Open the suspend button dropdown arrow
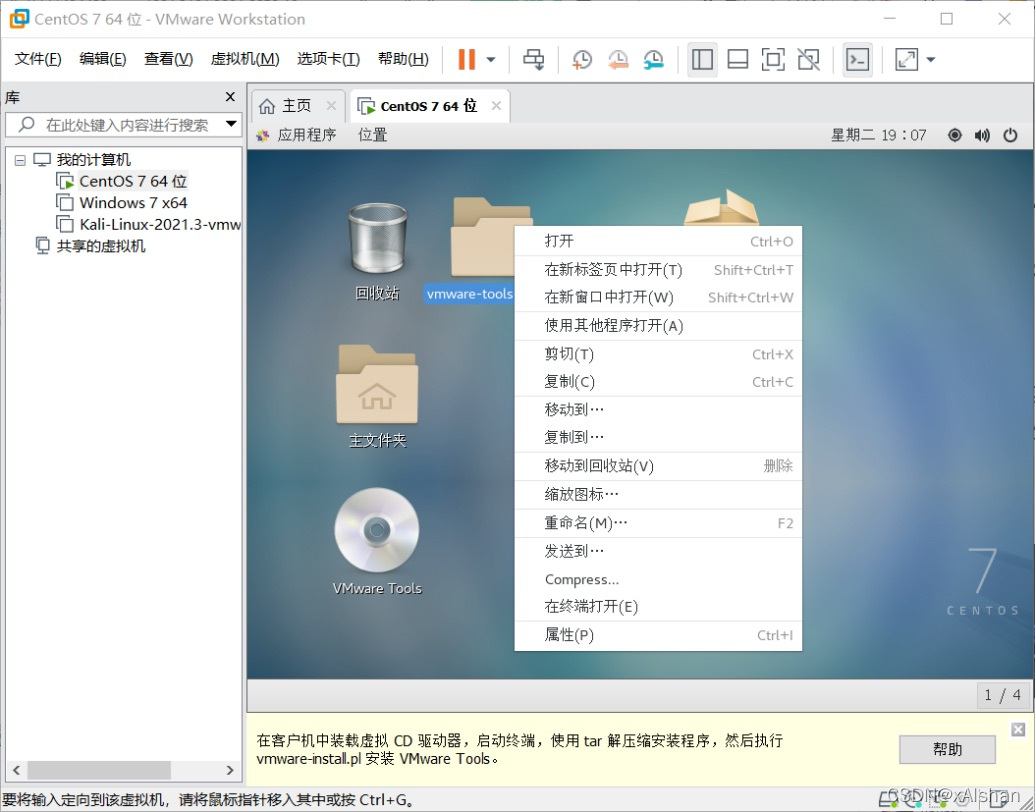This screenshot has height=812, width=1035. pyautogui.click(x=492, y=59)
